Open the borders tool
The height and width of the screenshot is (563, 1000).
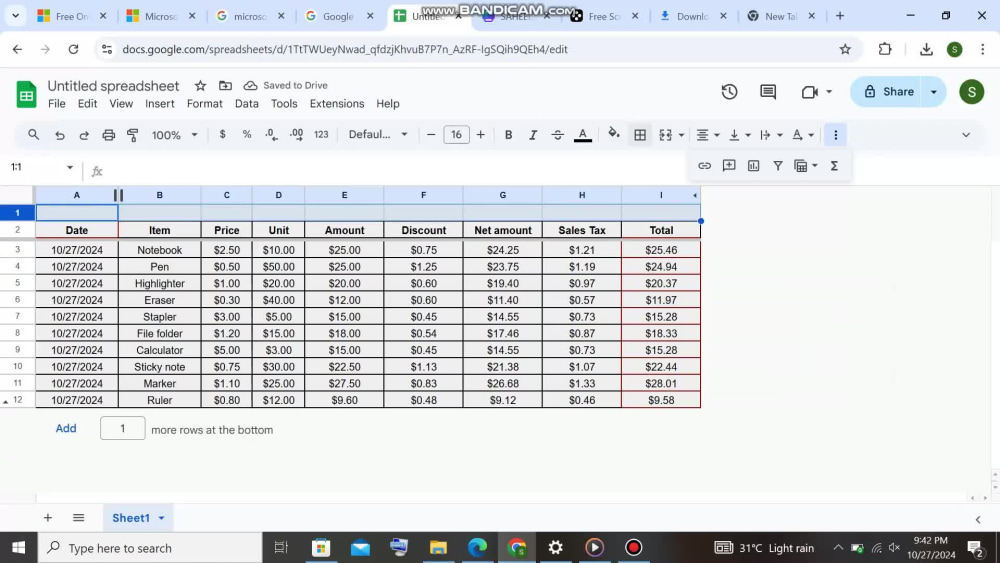pyautogui.click(x=640, y=135)
